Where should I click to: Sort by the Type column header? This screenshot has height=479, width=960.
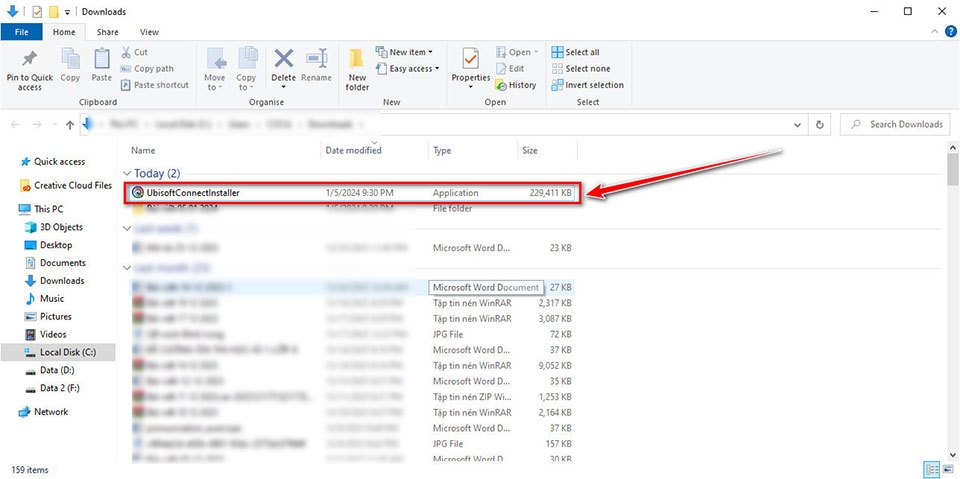point(442,150)
